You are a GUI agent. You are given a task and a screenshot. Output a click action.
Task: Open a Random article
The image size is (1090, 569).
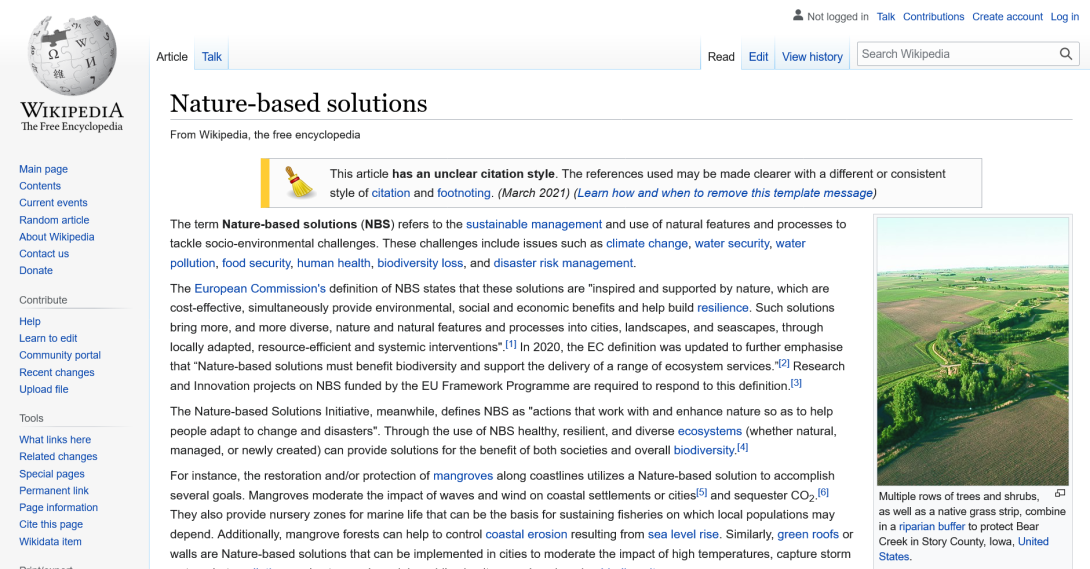(x=54, y=220)
